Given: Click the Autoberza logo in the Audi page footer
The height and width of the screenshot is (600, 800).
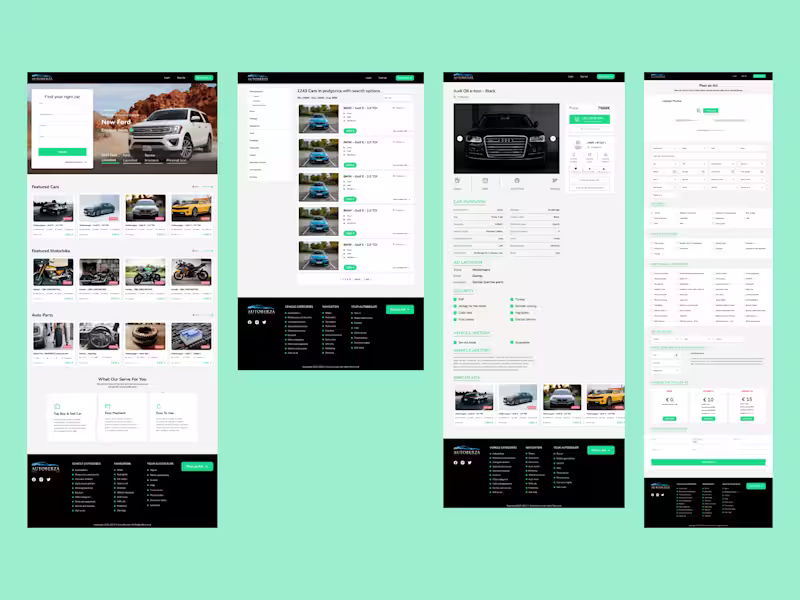Looking at the screenshot, I should click(467, 451).
